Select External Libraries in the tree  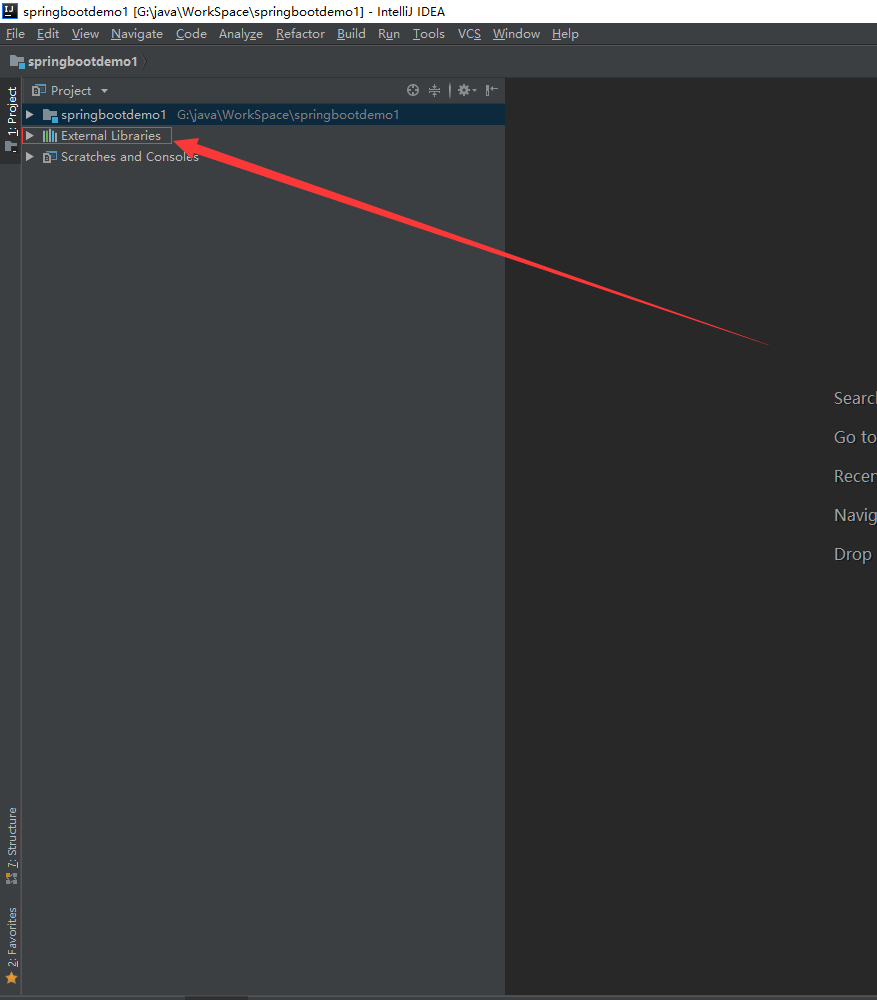110,136
